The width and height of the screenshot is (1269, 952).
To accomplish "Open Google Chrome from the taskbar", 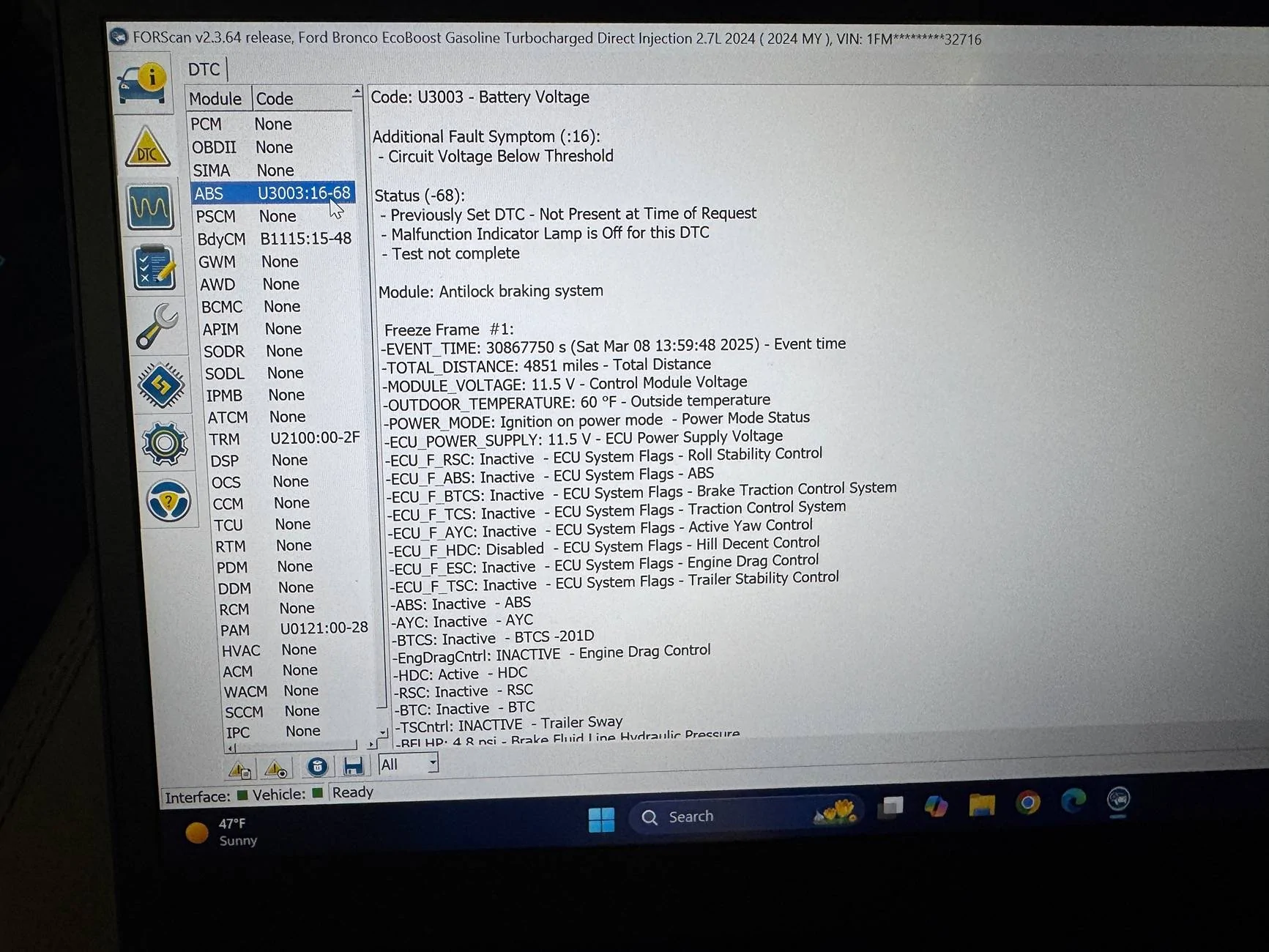I will tap(1027, 803).
